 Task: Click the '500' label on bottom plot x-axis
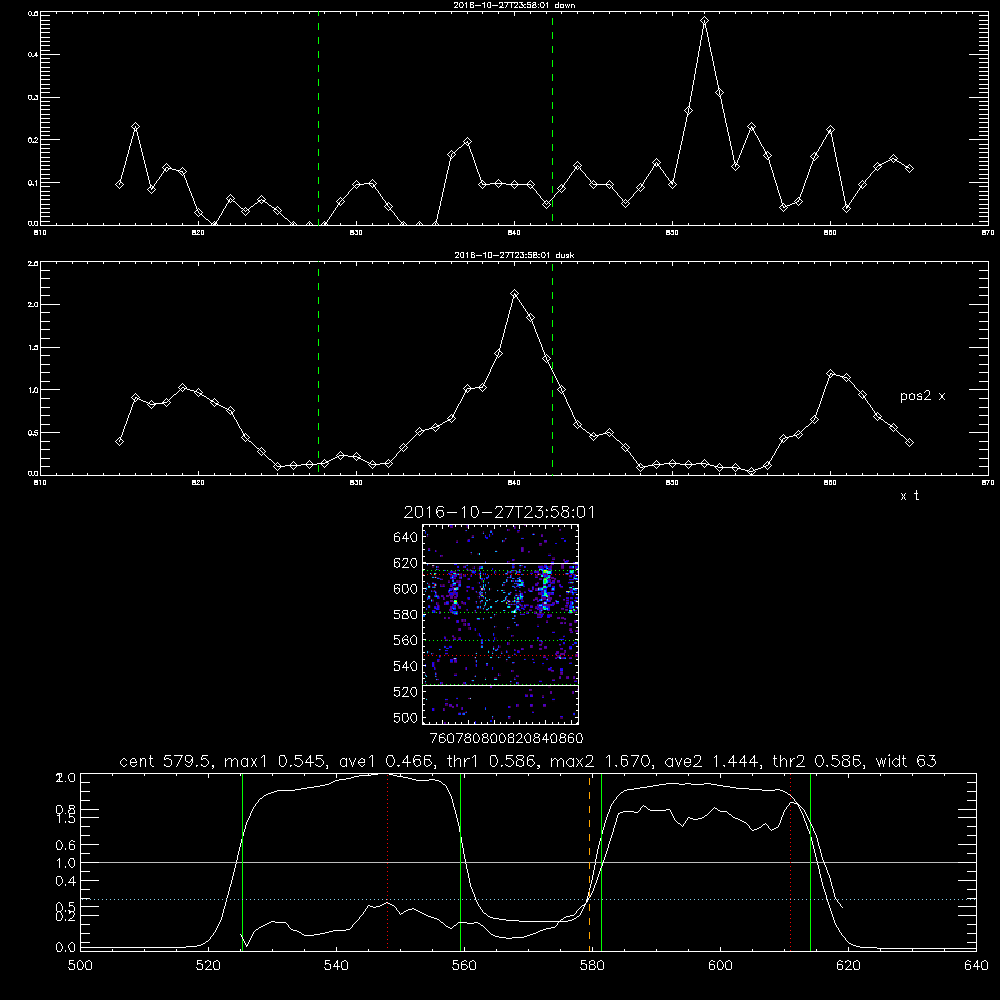(80, 966)
